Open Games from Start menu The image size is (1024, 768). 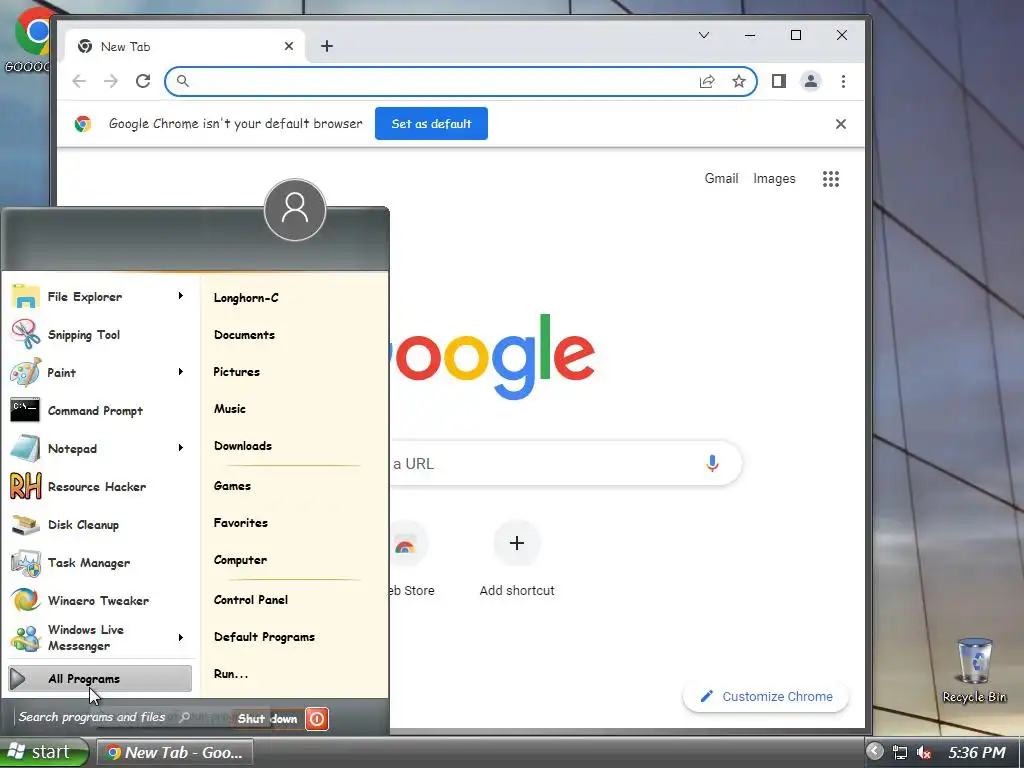pyautogui.click(x=232, y=486)
